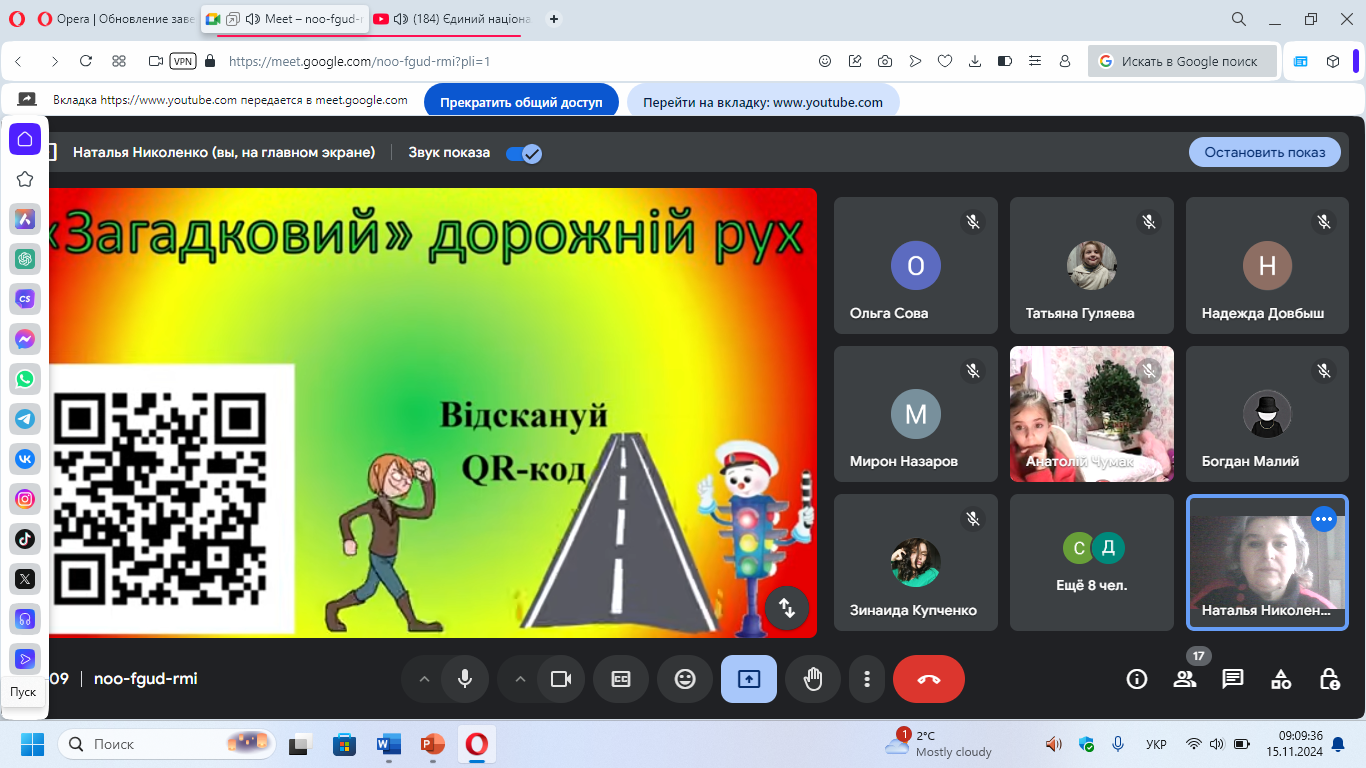Click Прекратить общий доступ button
1366x768 pixels.
[521, 102]
